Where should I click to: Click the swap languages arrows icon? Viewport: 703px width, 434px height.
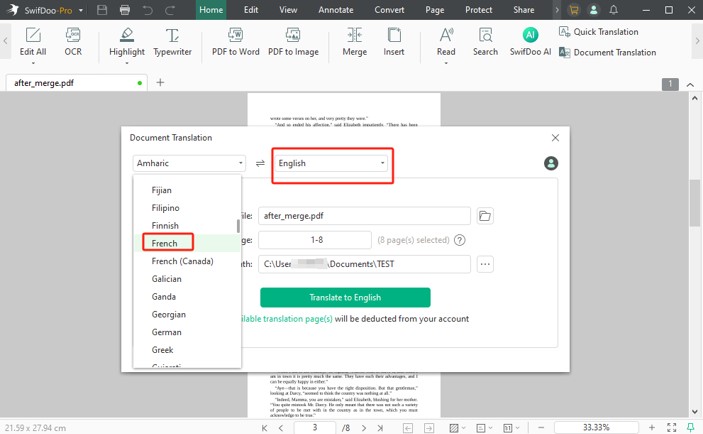click(260, 163)
